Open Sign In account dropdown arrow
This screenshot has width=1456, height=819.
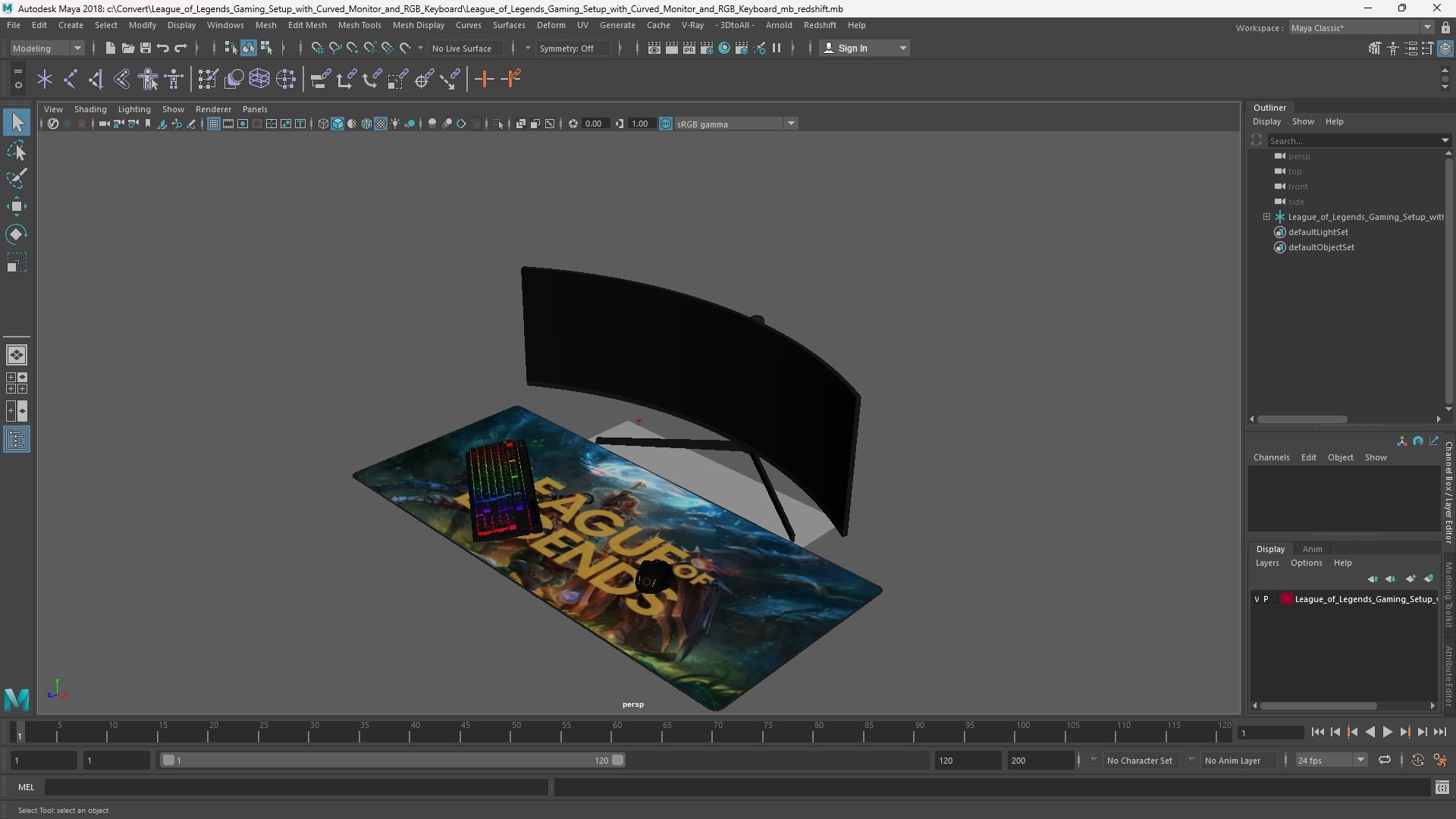pos(902,48)
